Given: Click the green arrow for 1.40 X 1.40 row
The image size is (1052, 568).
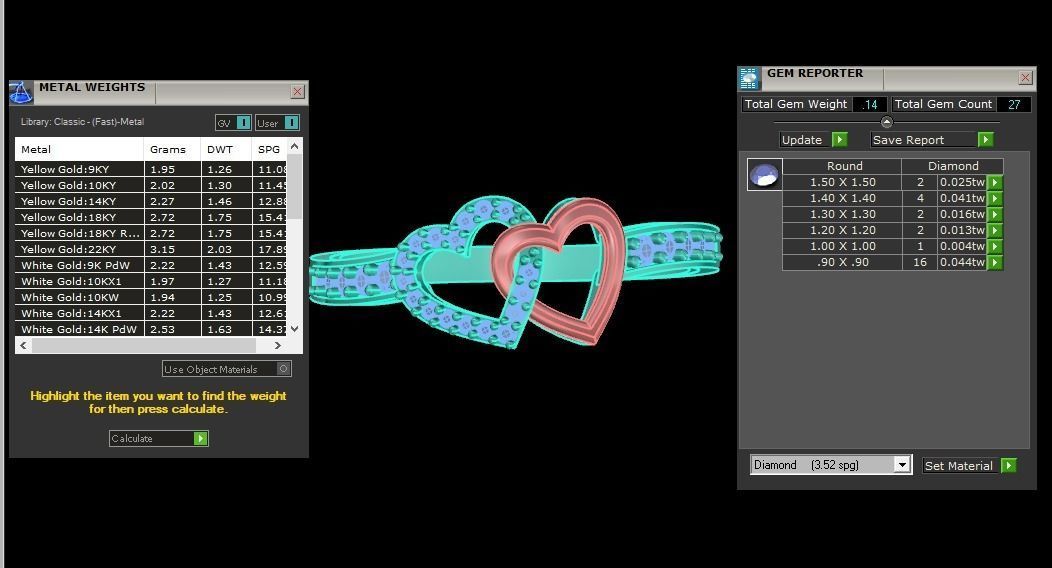Looking at the screenshot, I should [996, 198].
